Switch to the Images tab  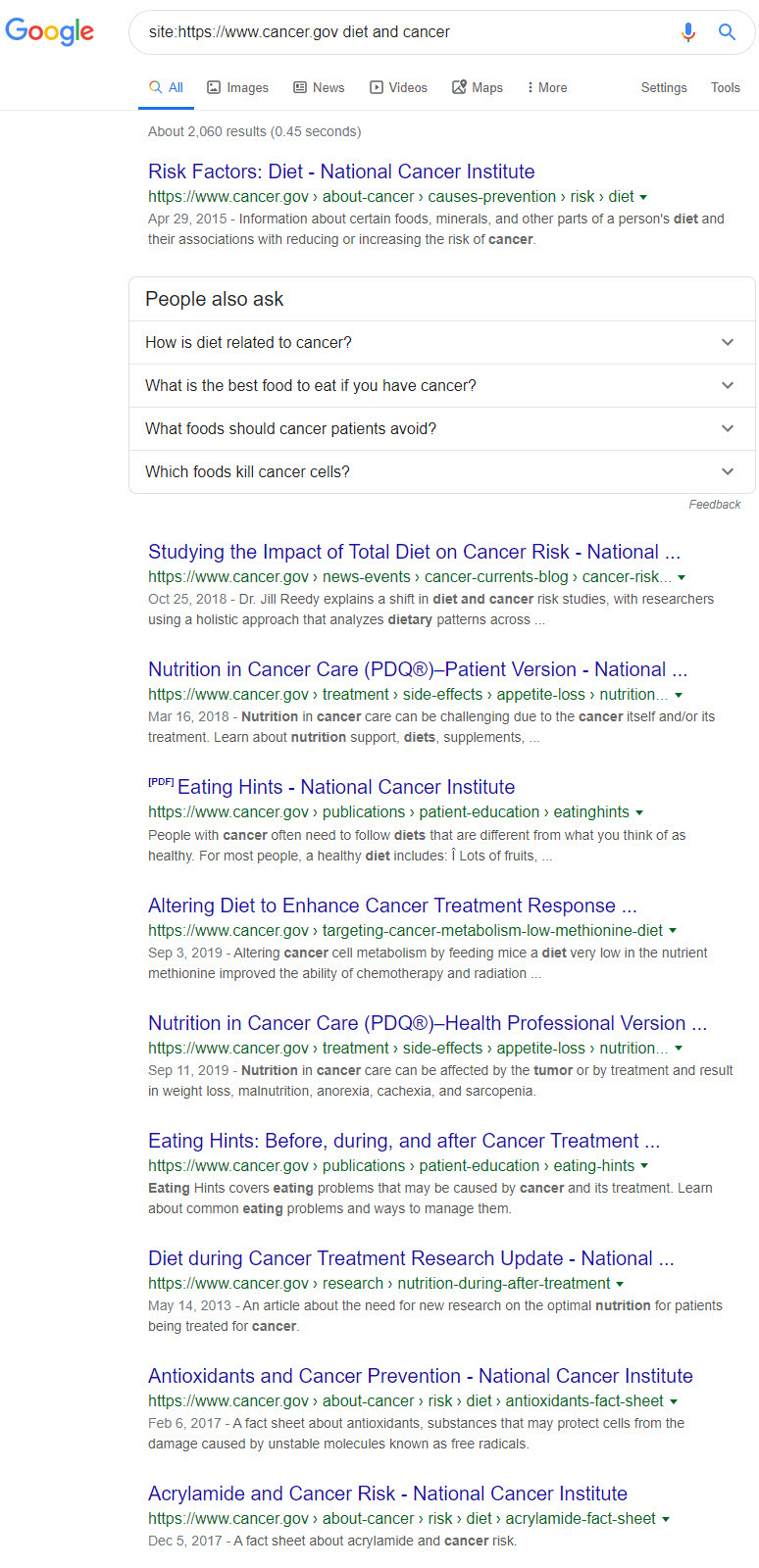[237, 87]
